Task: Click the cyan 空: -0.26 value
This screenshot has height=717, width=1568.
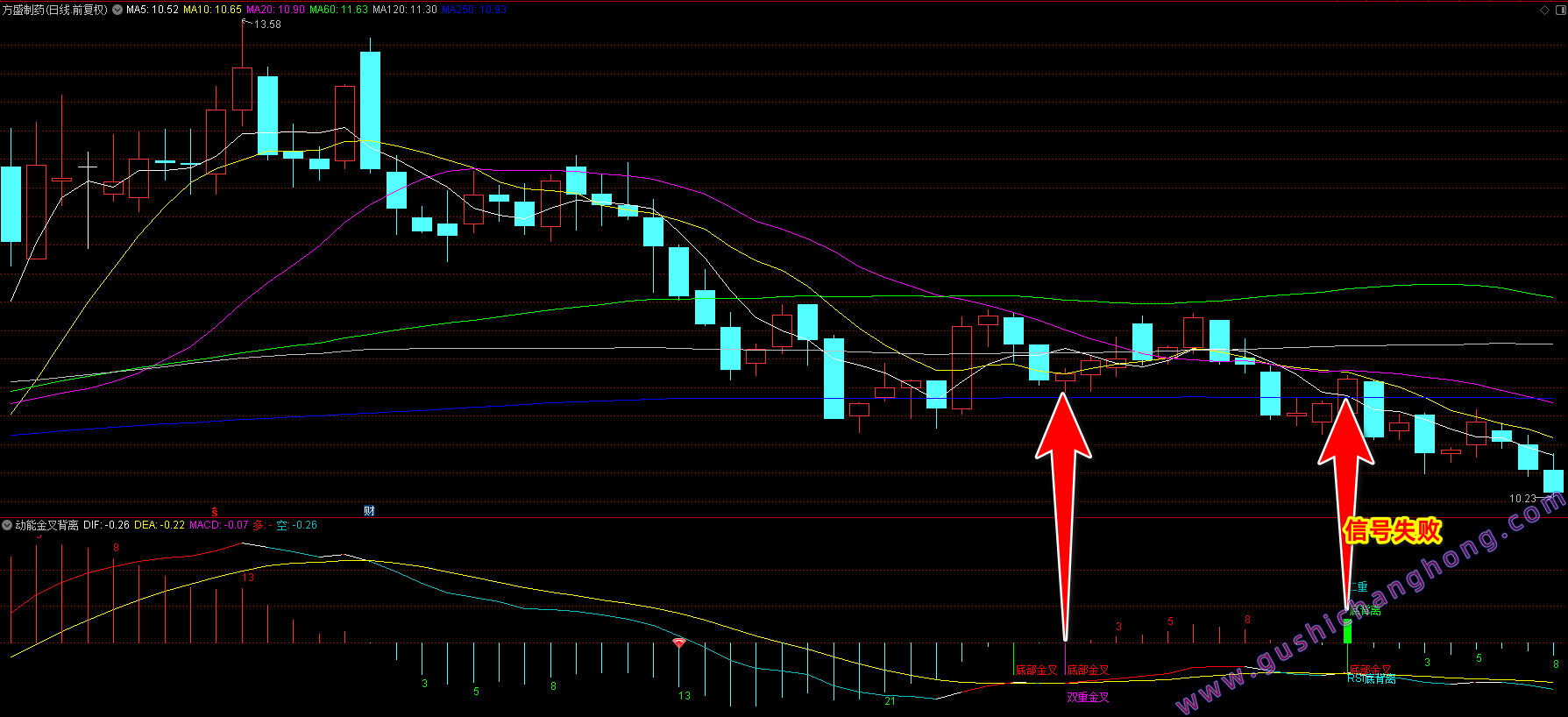Action: tap(296, 525)
